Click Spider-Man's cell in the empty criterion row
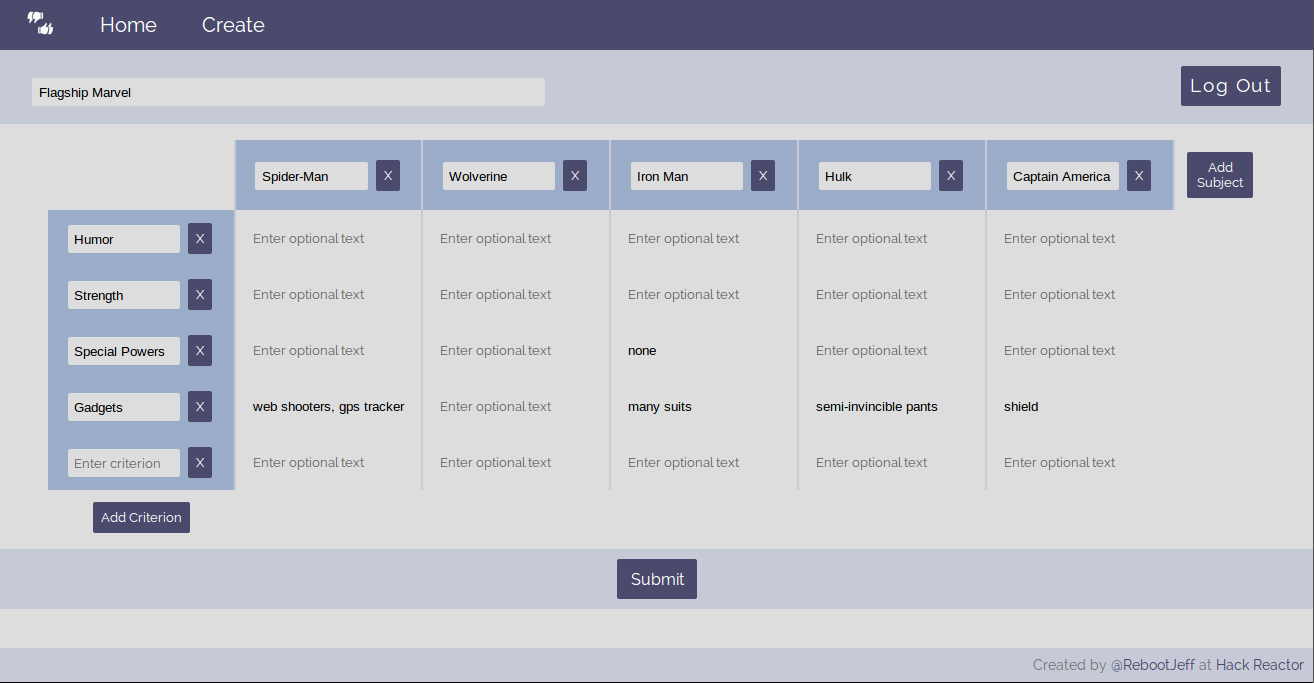1314x683 pixels. [x=329, y=462]
